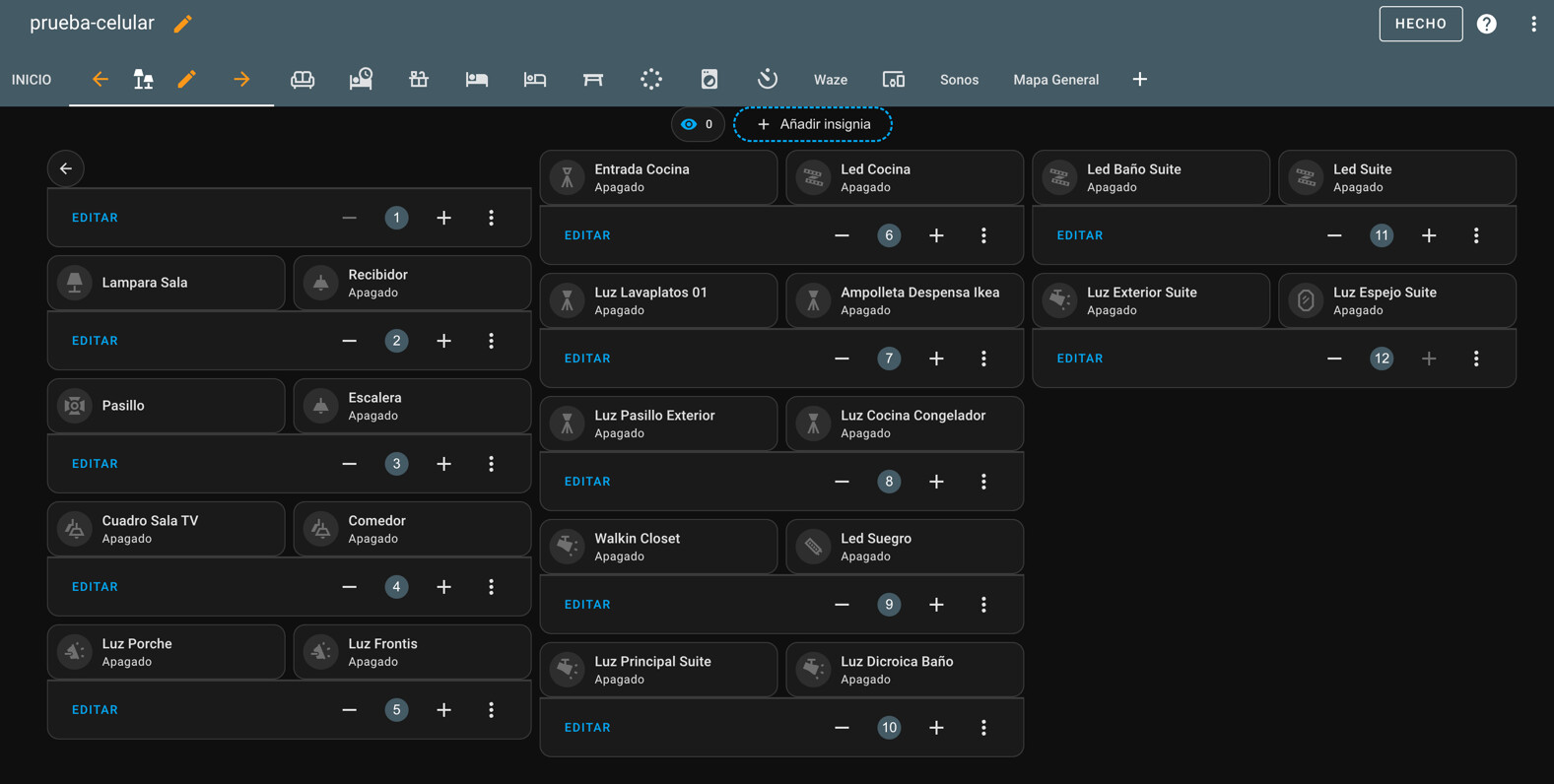Viewport: 1554px width, 784px height.
Task: Toggle badge visibility eye counter
Action: pyautogui.click(x=697, y=124)
